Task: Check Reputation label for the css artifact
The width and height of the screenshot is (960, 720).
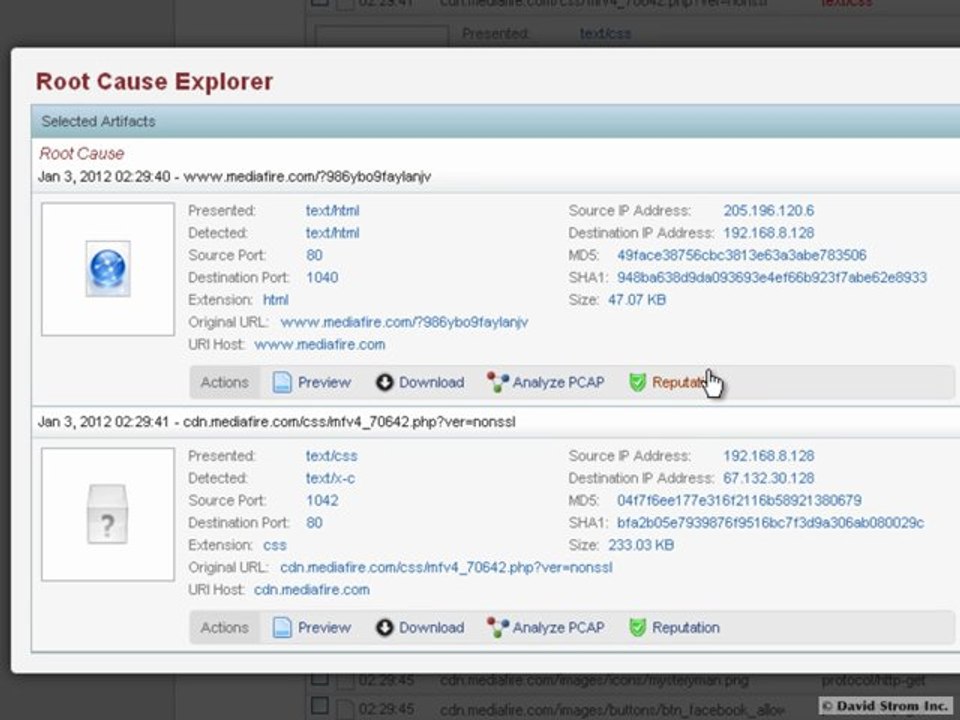Action: (x=686, y=628)
